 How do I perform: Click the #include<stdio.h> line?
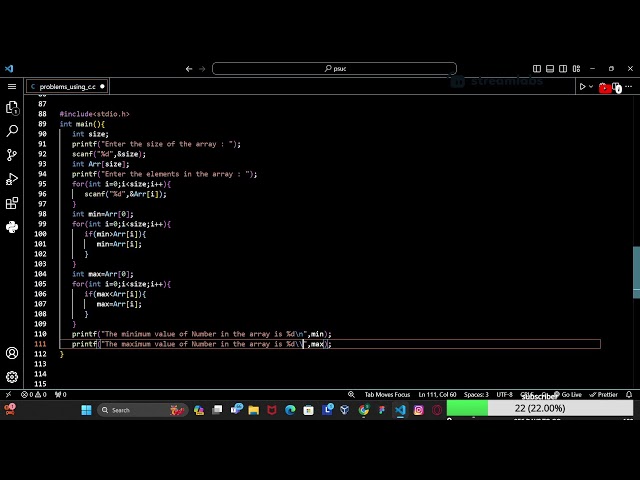click(94, 114)
